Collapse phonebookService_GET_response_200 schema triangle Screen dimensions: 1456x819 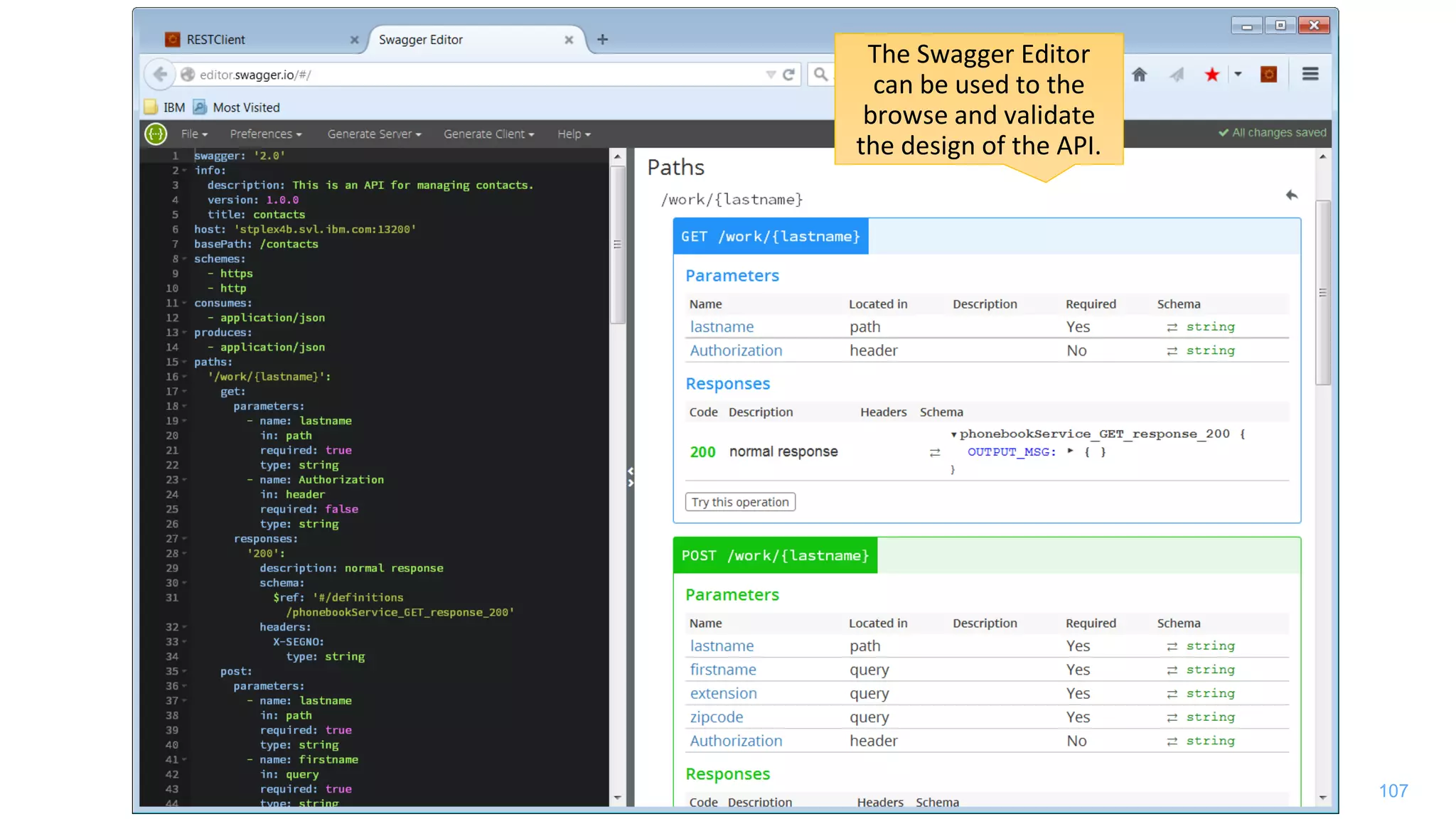pos(953,434)
